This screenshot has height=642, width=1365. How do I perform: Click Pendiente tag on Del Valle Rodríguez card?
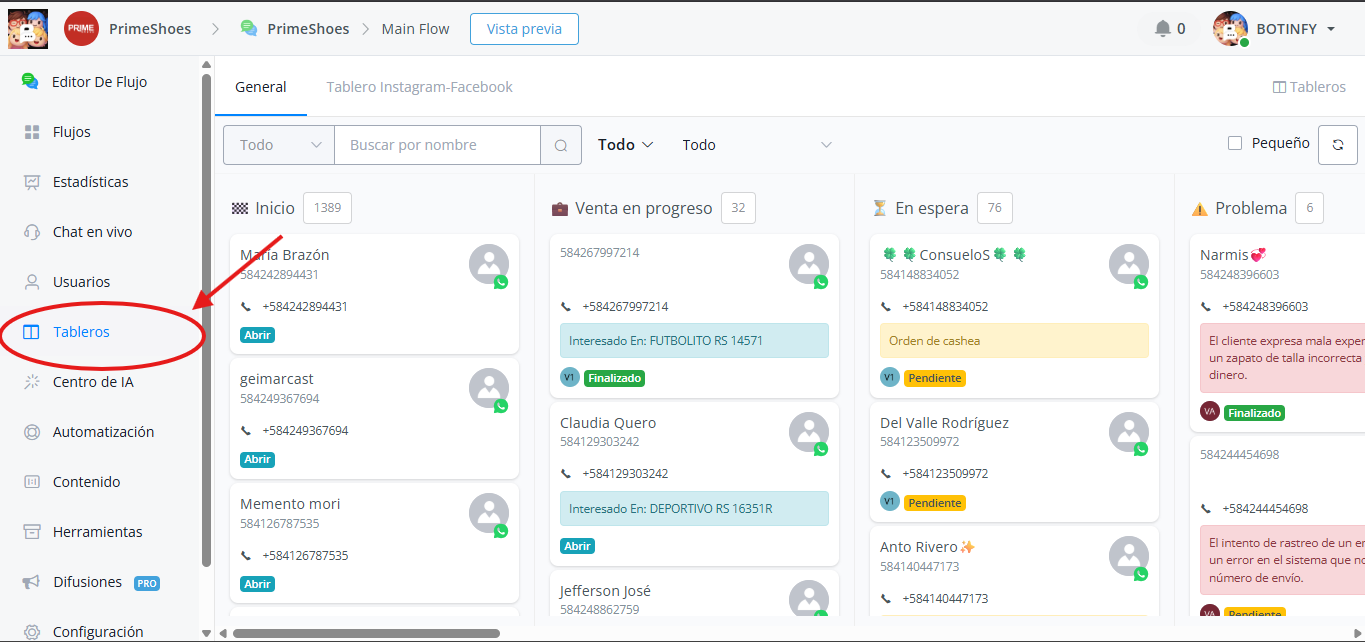(935, 503)
